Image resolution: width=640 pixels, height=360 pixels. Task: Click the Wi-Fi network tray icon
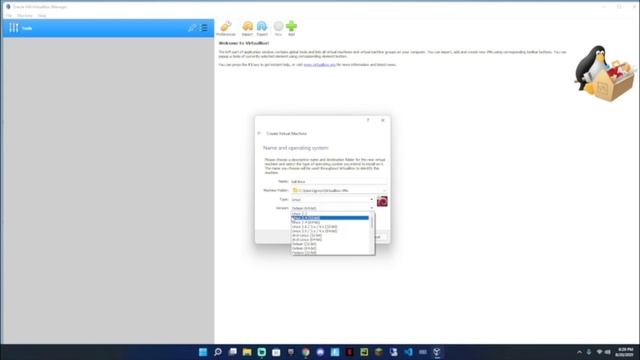click(x=599, y=352)
